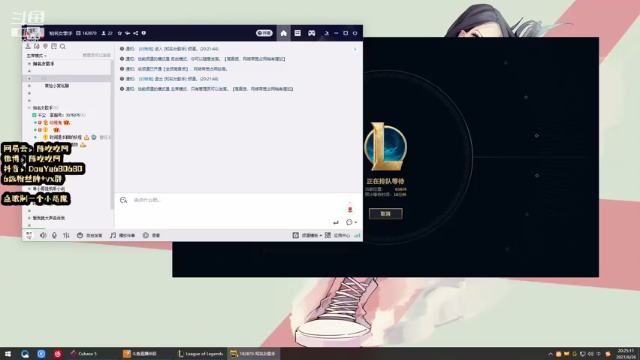This screenshot has height=360, width=640.
Task: Click the music accompaniment button in the bottom bar
Action: 122,235
